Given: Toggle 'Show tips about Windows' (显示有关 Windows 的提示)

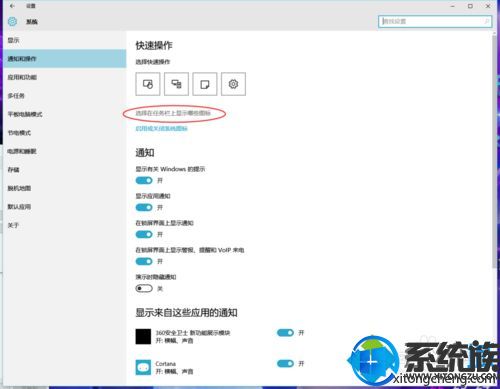Looking at the screenshot, I should (144, 180).
